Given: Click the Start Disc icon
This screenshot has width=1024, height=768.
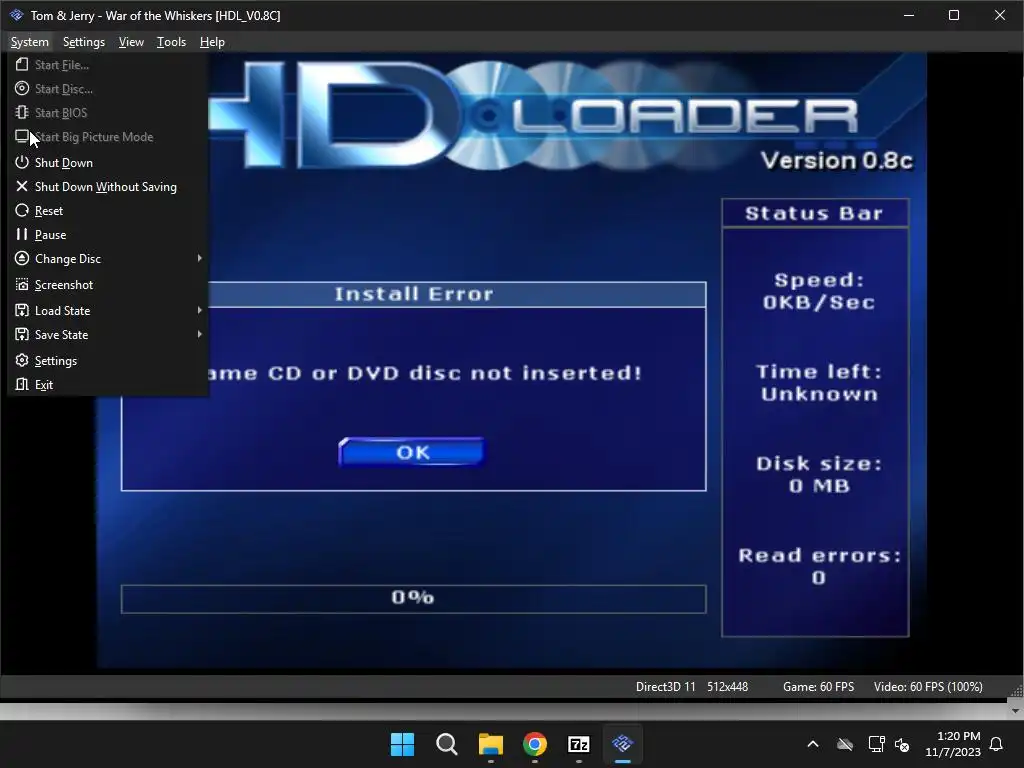Looking at the screenshot, I should point(22,89).
